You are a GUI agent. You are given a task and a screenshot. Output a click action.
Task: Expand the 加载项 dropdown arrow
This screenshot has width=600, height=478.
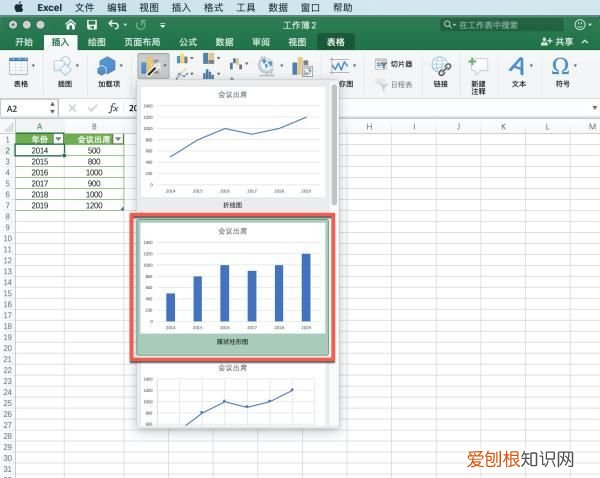point(121,66)
